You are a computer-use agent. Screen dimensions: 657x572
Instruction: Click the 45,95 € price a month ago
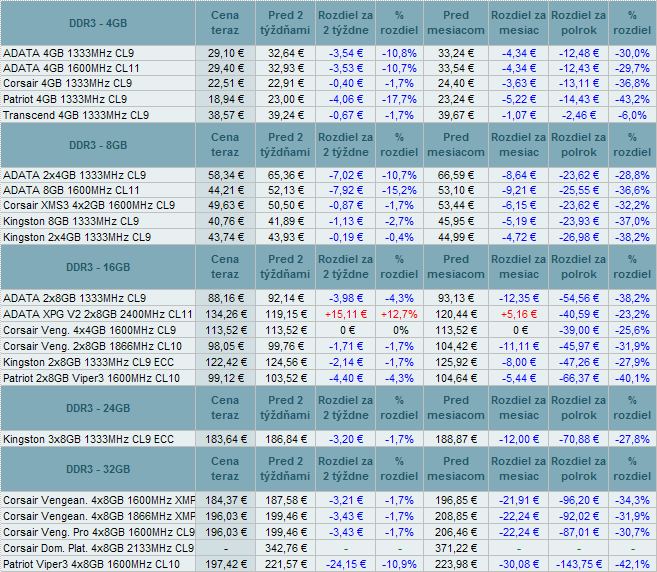456,221
